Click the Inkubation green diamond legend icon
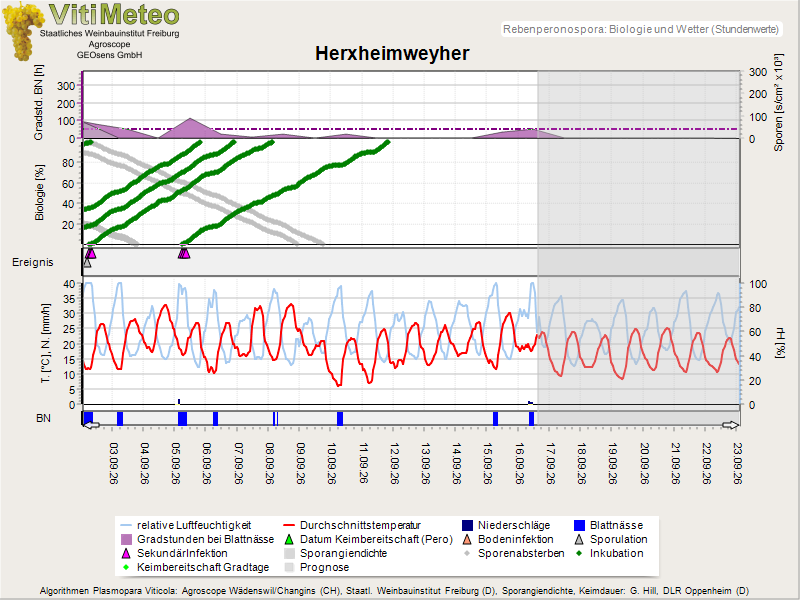The height and width of the screenshot is (600, 800). click(x=579, y=553)
